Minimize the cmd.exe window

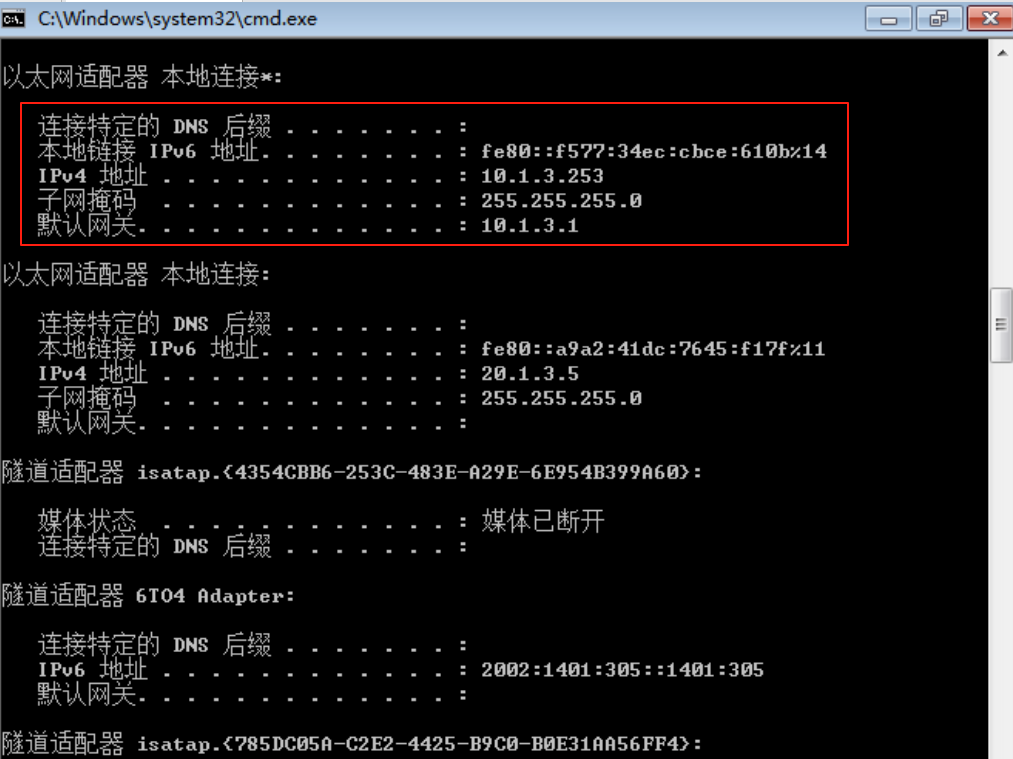[x=888, y=19]
